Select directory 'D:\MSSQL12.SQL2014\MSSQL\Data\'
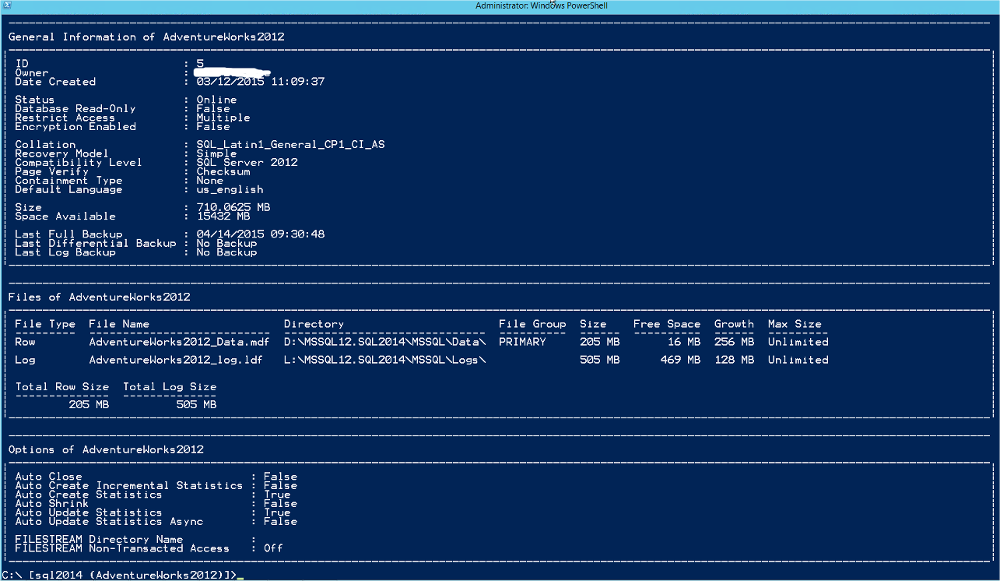Viewport: 1000px width, 581px height. point(385,342)
